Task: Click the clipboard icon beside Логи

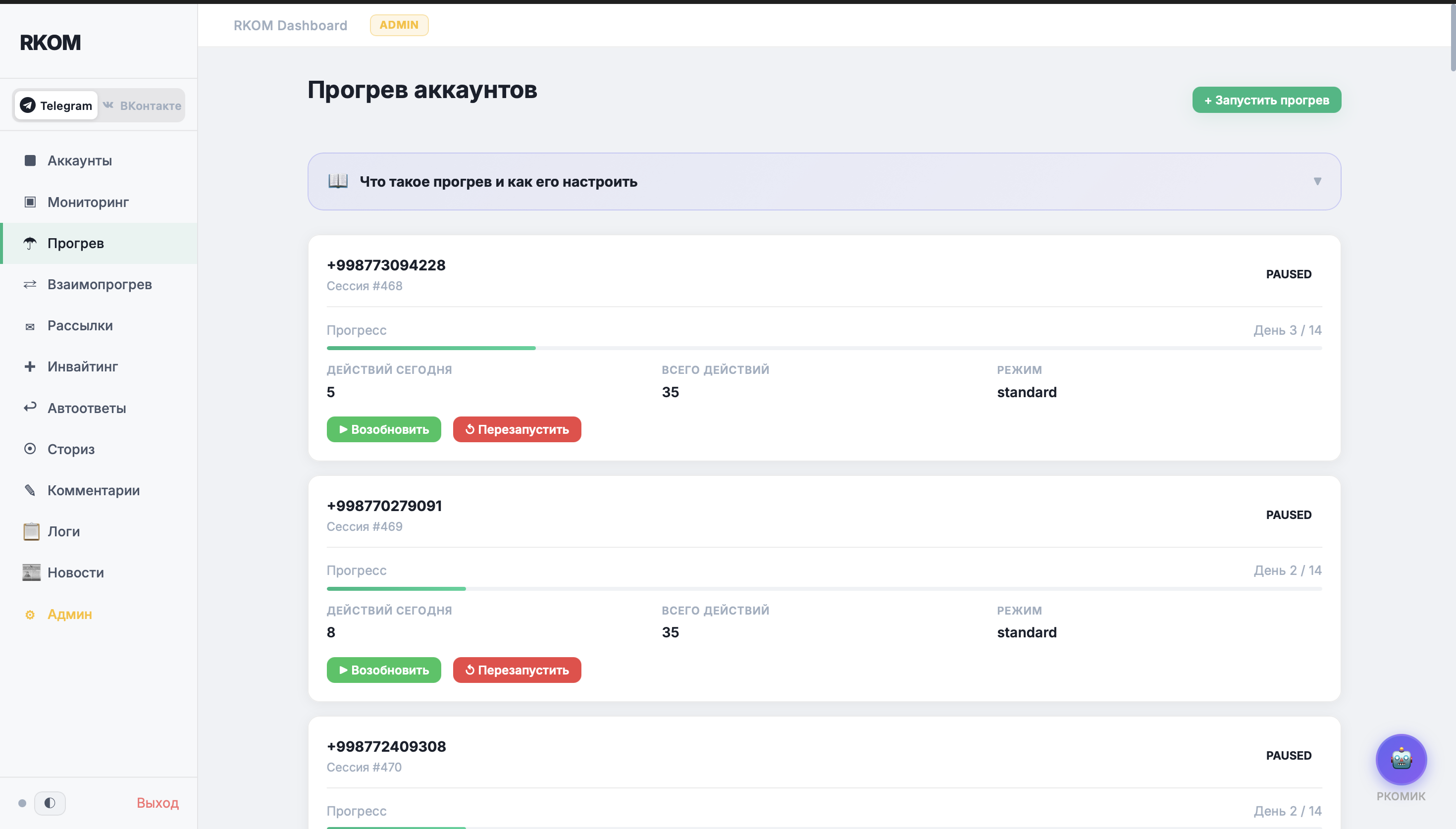Action: click(31, 531)
